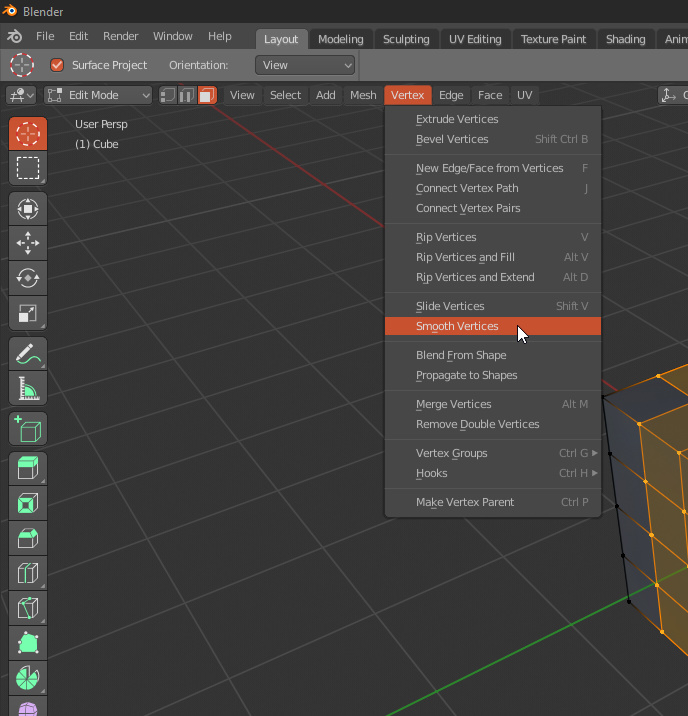688x716 pixels.
Task: Switch to the Shading workspace tab
Action: pos(625,39)
